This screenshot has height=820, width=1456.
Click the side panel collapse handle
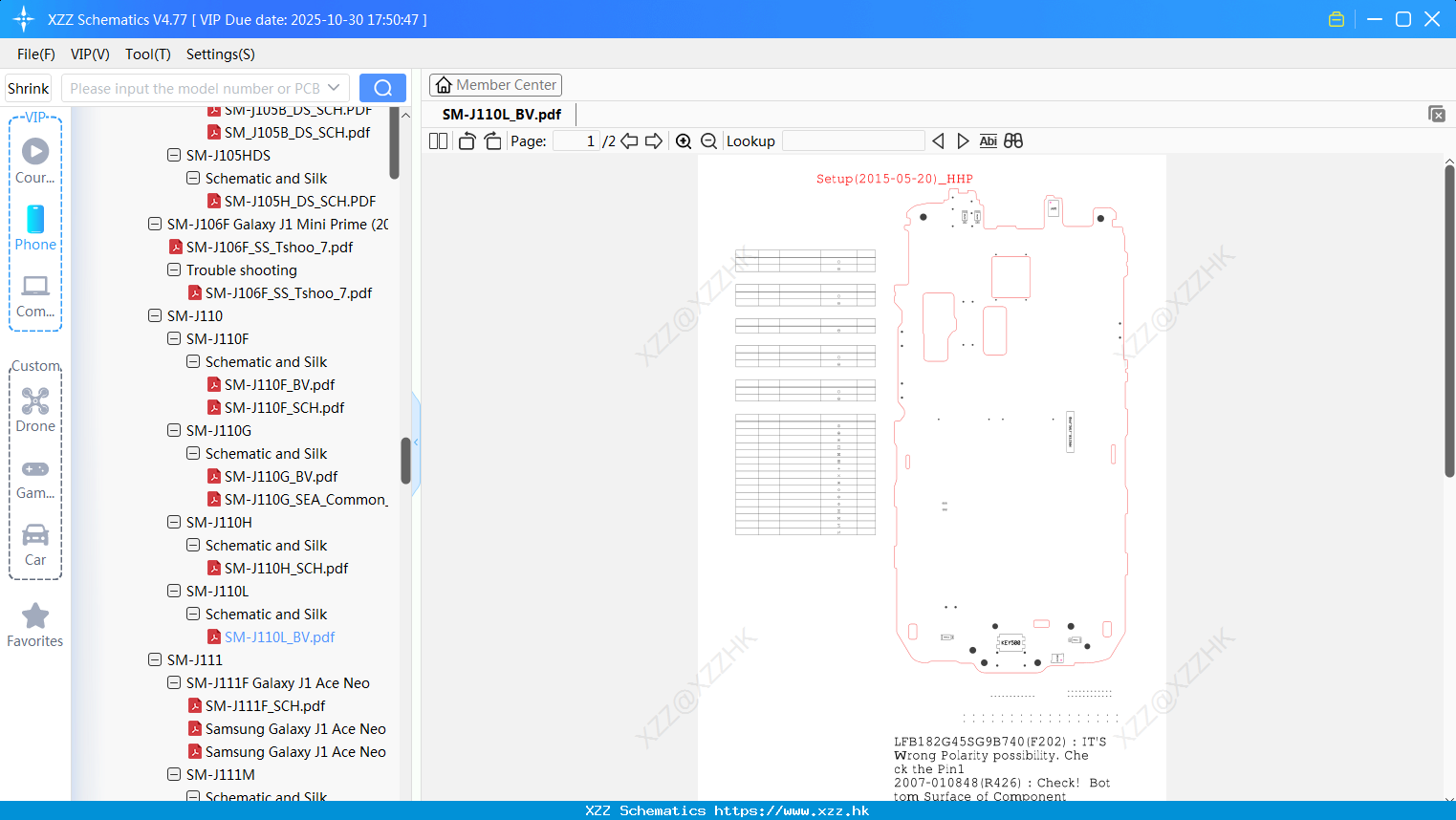click(416, 442)
